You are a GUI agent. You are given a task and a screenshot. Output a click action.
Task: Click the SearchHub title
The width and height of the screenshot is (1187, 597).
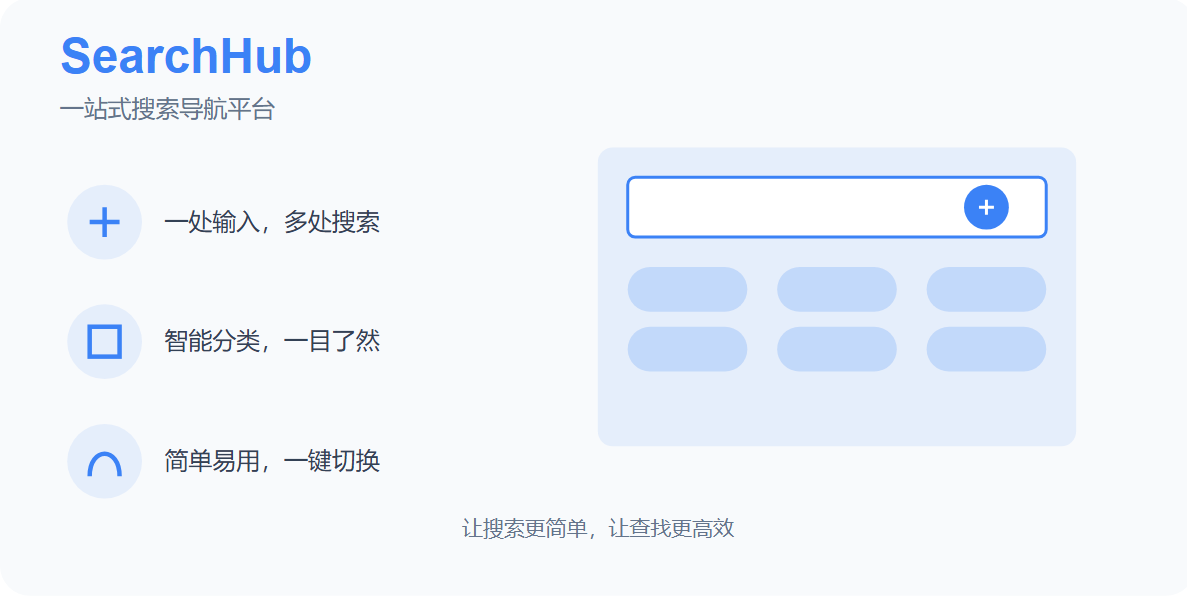pyautogui.click(x=186, y=57)
